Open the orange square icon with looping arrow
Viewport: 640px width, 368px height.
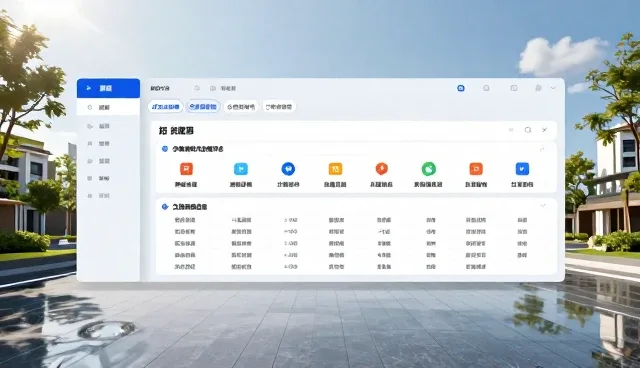click(476, 169)
